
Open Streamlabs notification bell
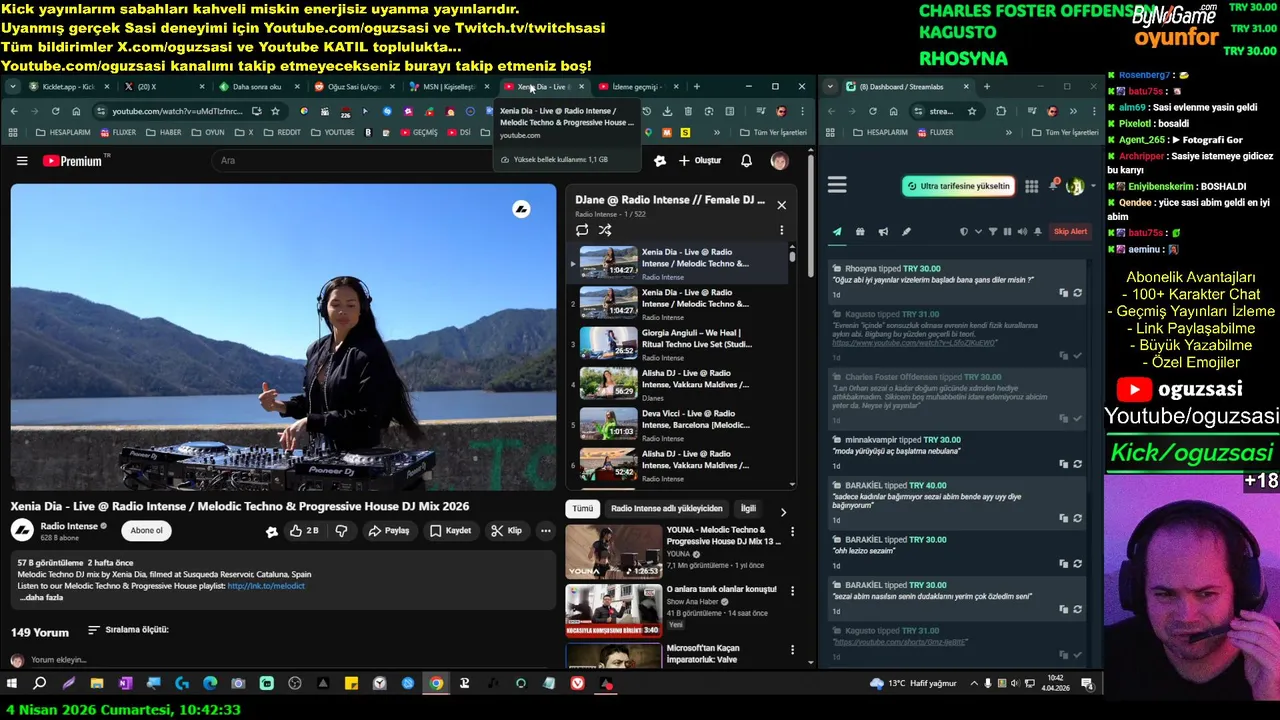1053,186
